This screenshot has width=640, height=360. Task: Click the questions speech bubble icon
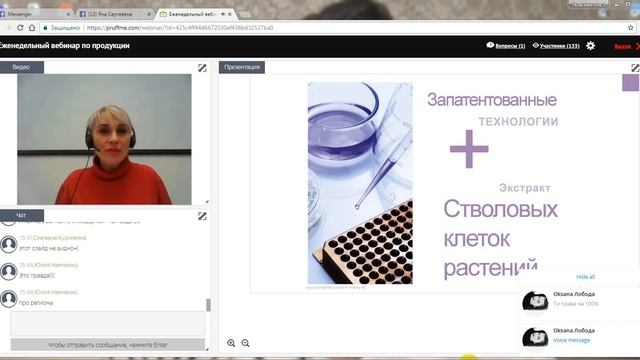coord(490,45)
